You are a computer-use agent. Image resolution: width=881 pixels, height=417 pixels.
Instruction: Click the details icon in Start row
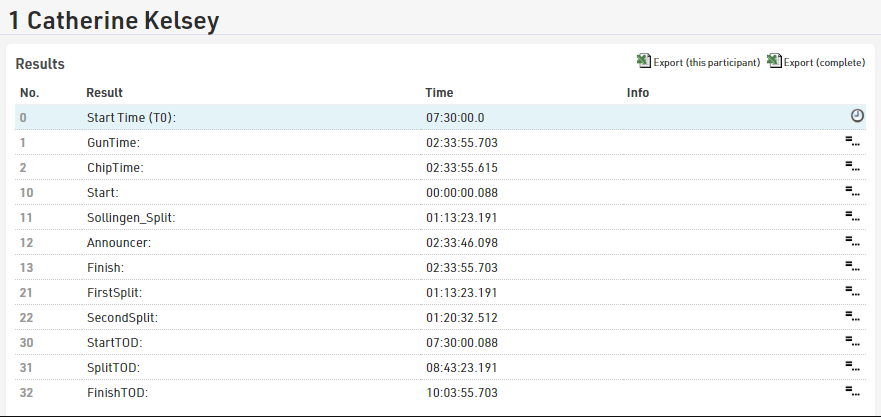click(852, 192)
